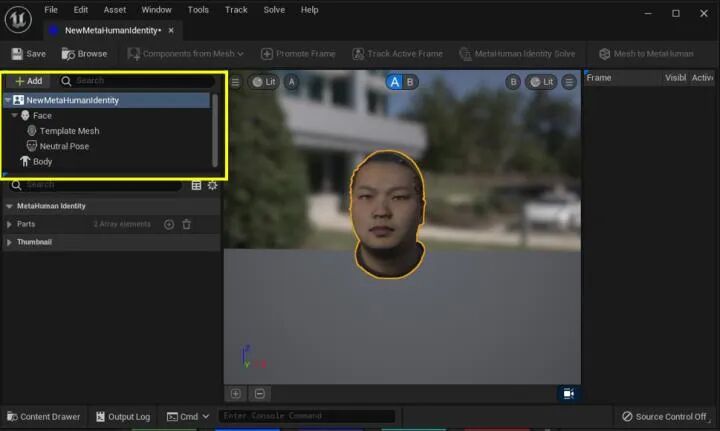Screen dimensions: 720x431
Task: Switch to A view in center toggle
Action: pos(394,82)
